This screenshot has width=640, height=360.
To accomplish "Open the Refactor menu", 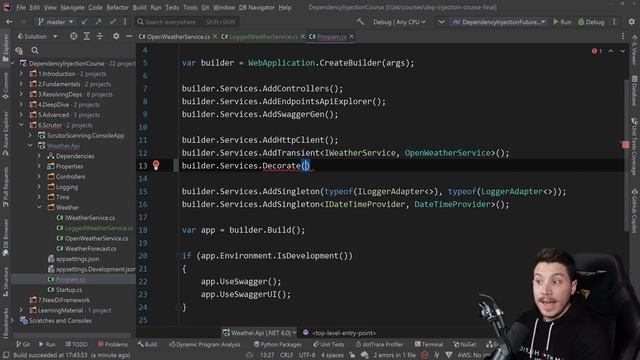I will pyautogui.click(x=118, y=7).
